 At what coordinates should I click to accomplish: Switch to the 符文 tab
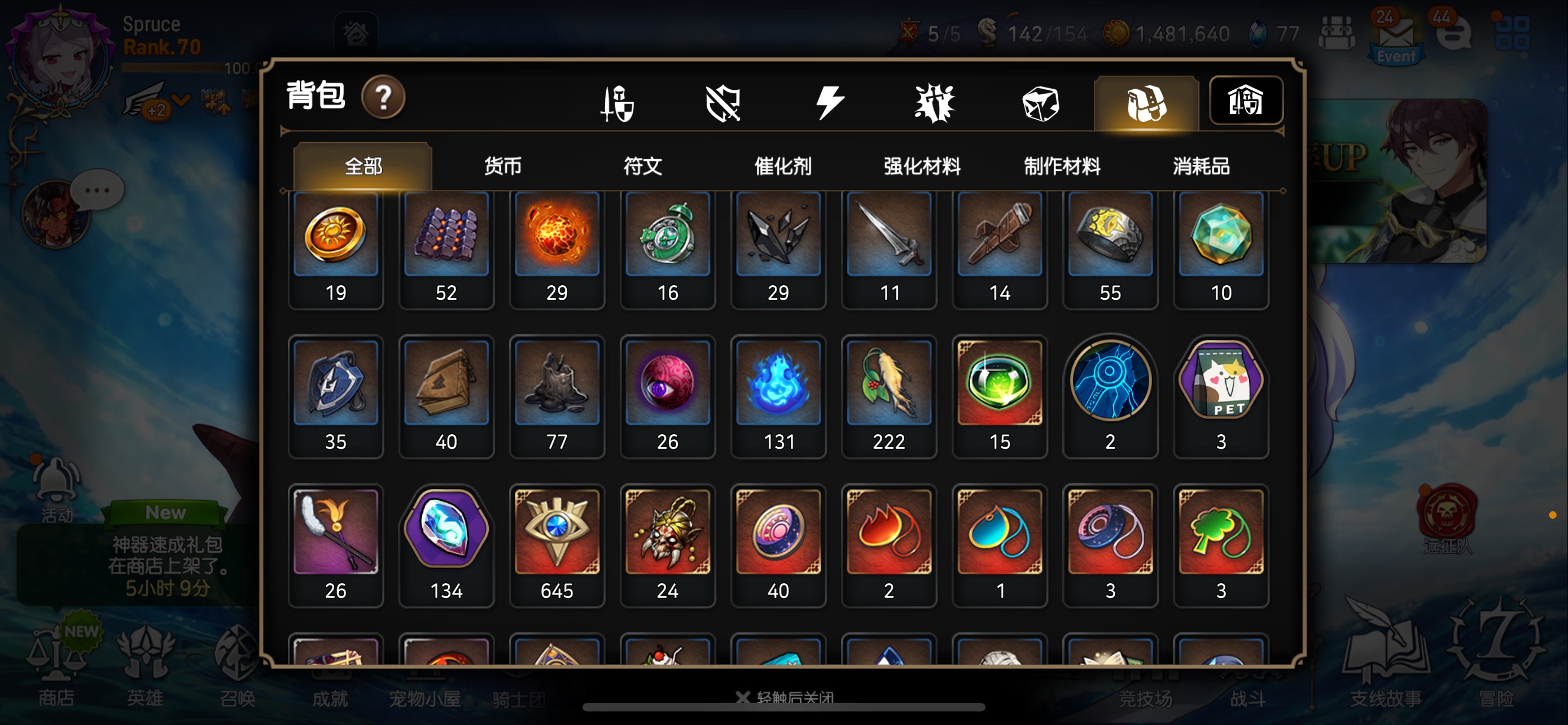pyautogui.click(x=643, y=165)
